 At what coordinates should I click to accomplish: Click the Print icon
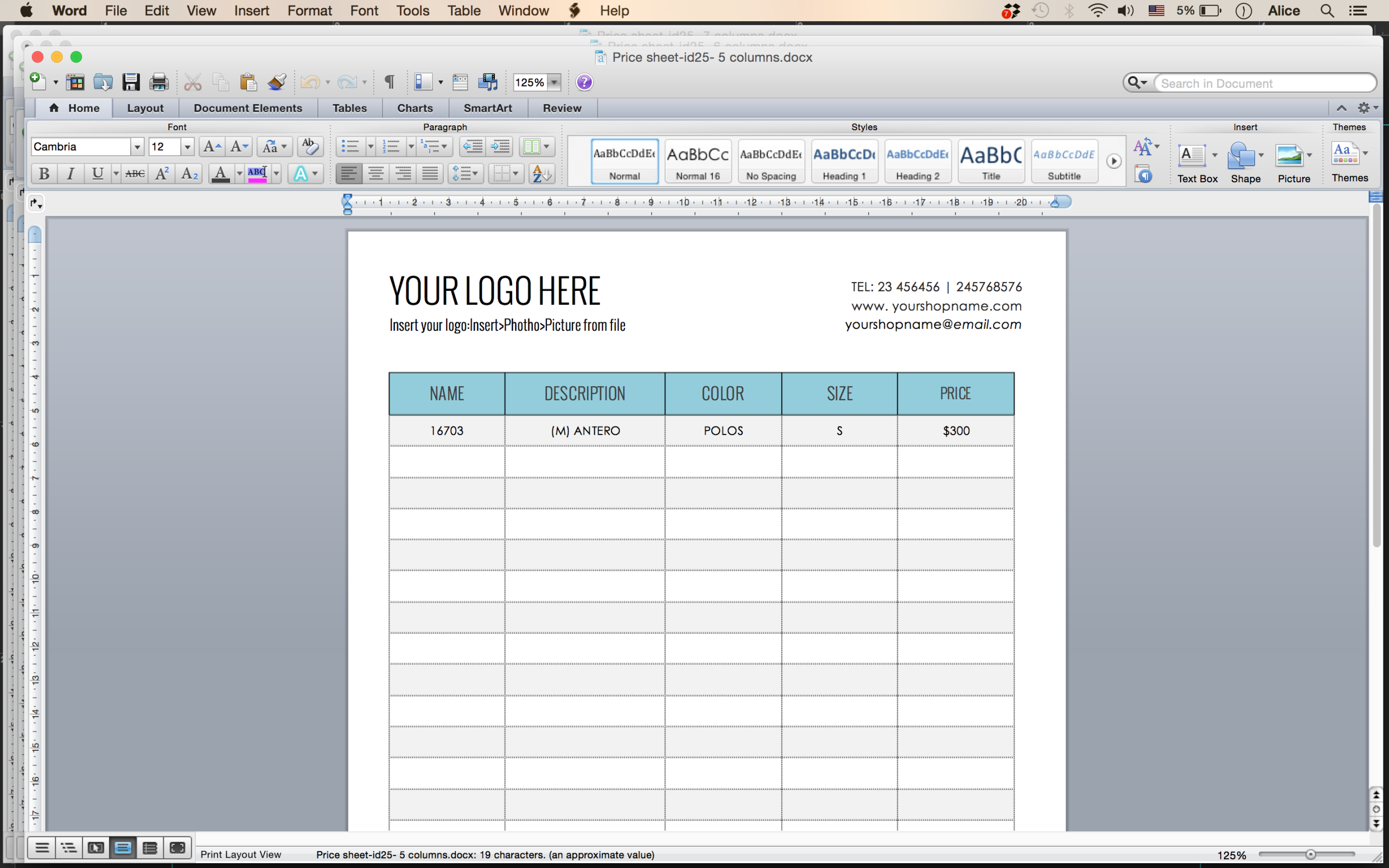click(159, 82)
